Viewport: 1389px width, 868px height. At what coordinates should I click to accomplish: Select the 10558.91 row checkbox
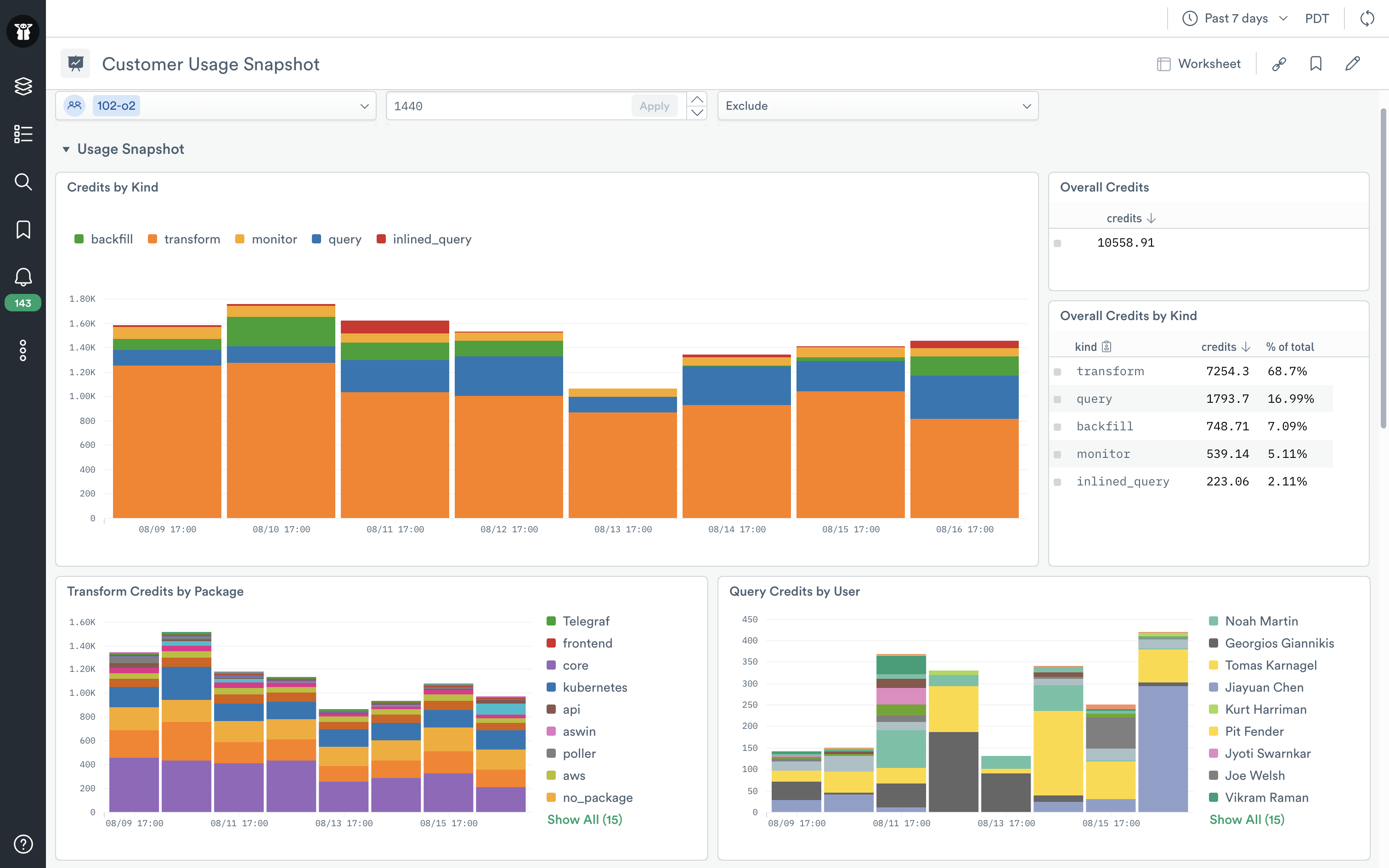1057,243
